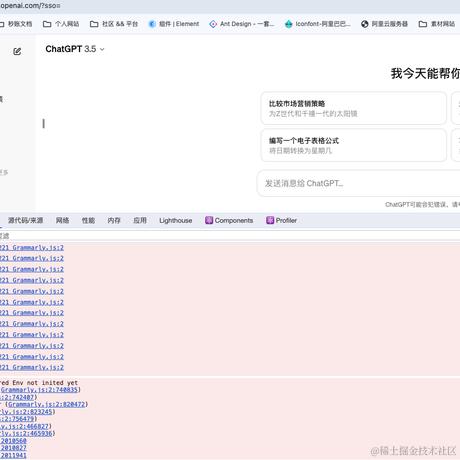This screenshot has width=460, height=460.
Task: Select the 我今天能帮你 heading text
Action: pyautogui.click(x=425, y=73)
